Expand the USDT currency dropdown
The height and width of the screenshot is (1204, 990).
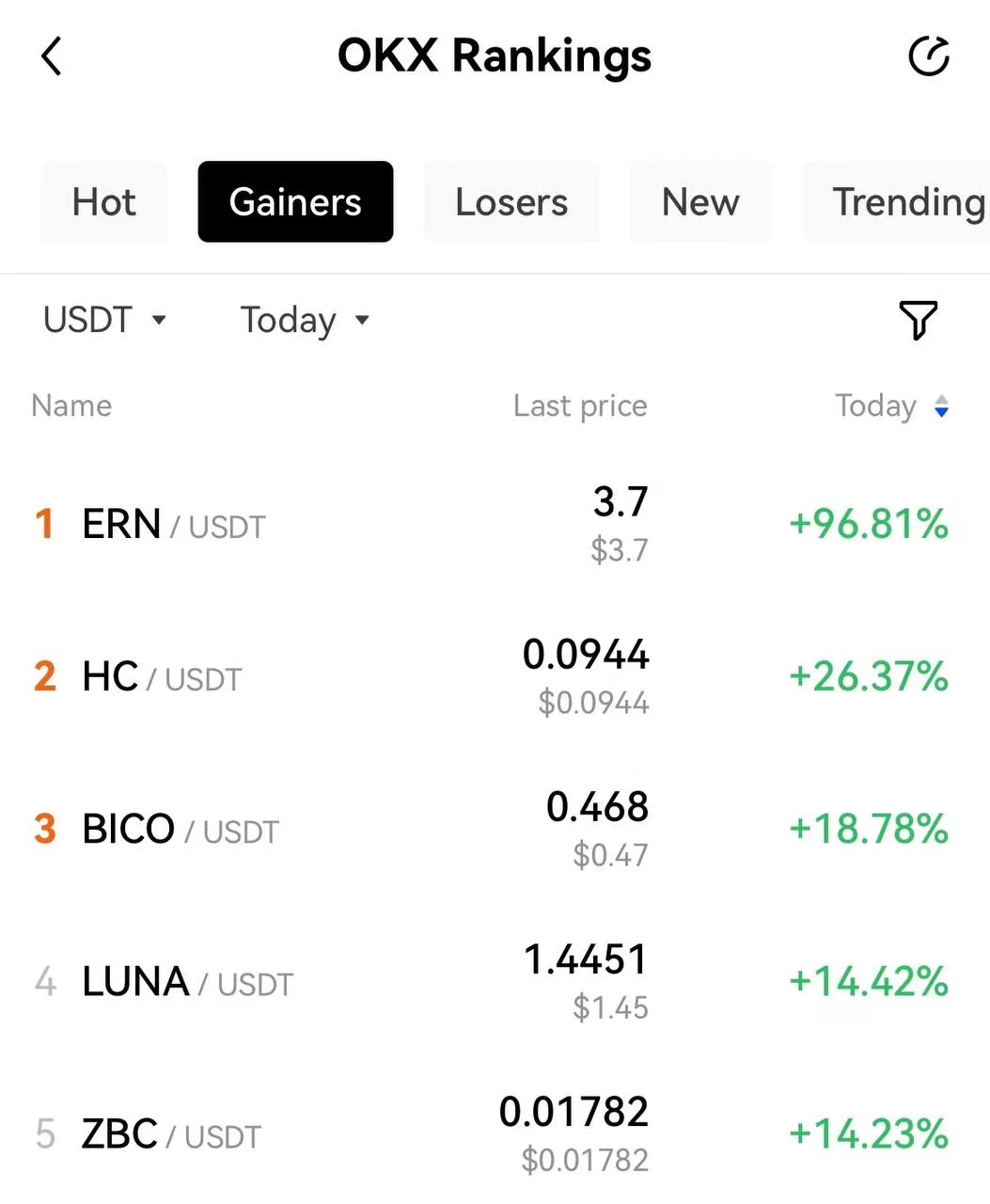tap(105, 320)
